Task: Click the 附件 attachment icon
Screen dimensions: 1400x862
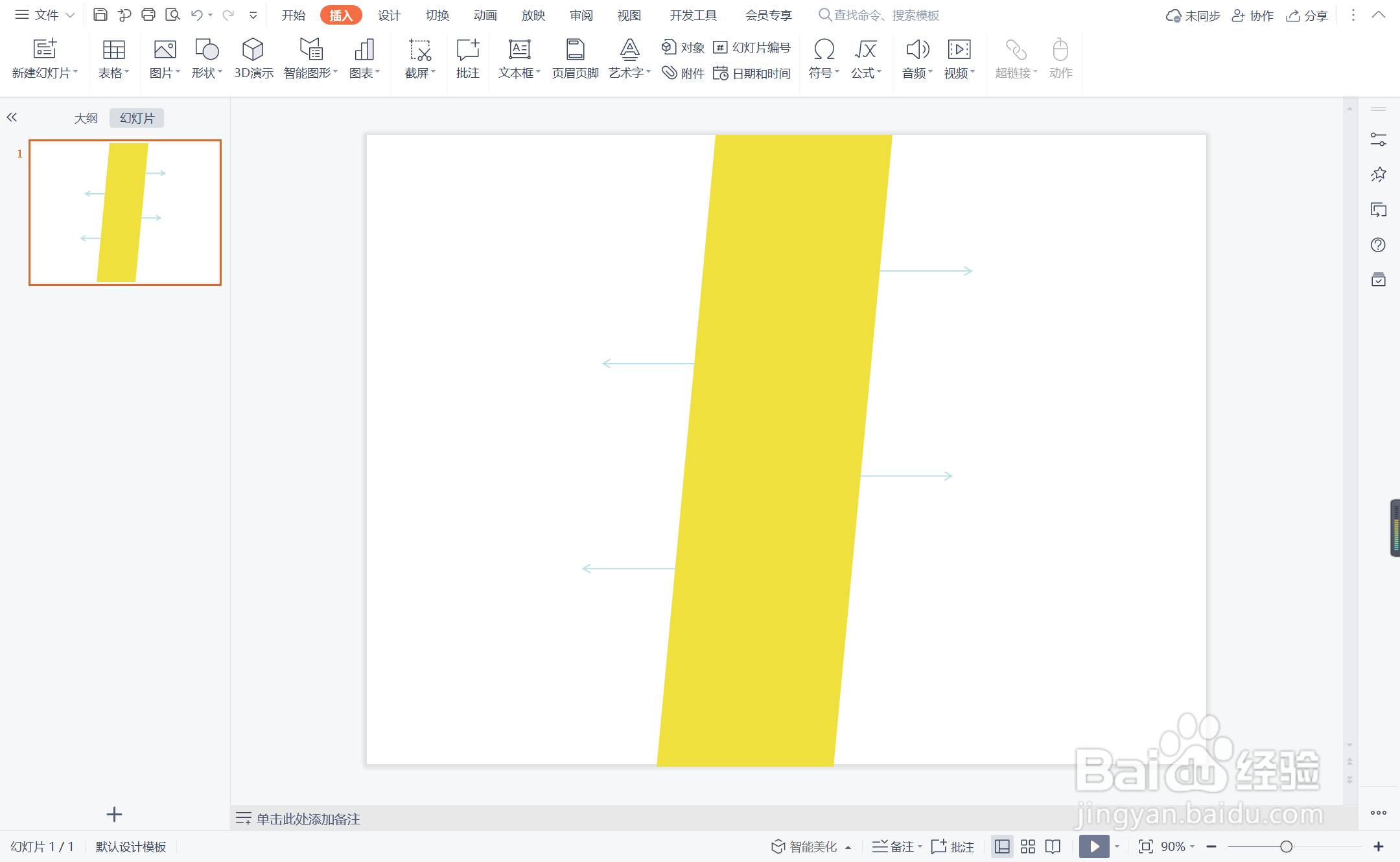Action: pos(683,73)
